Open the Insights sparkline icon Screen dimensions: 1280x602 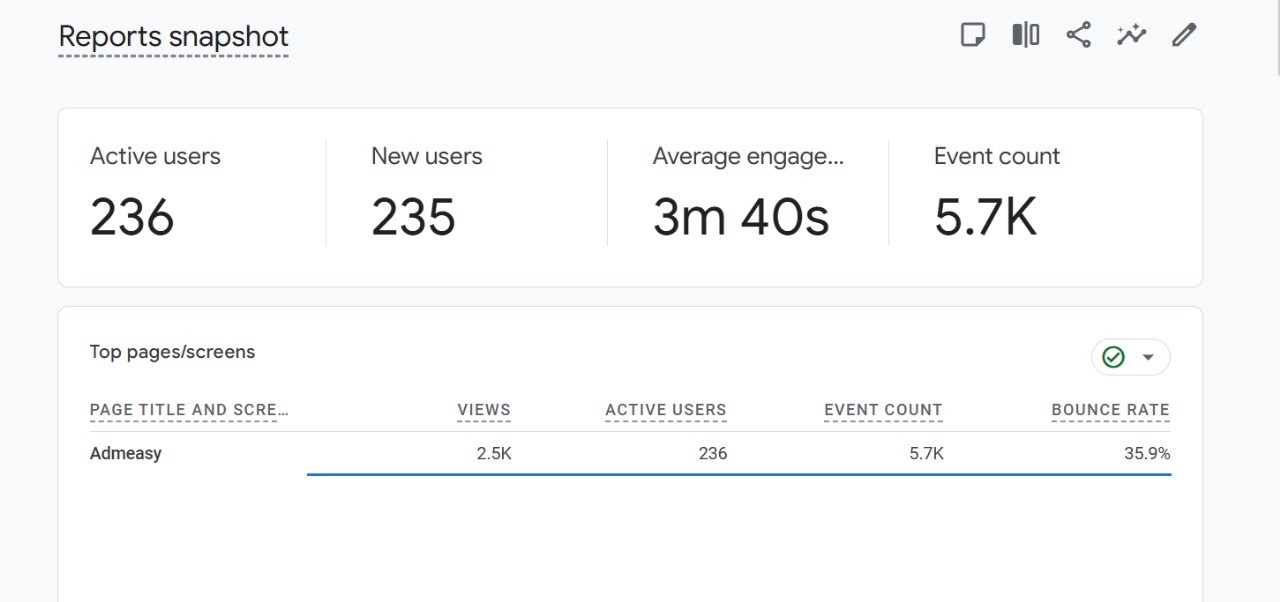pyautogui.click(x=1131, y=35)
